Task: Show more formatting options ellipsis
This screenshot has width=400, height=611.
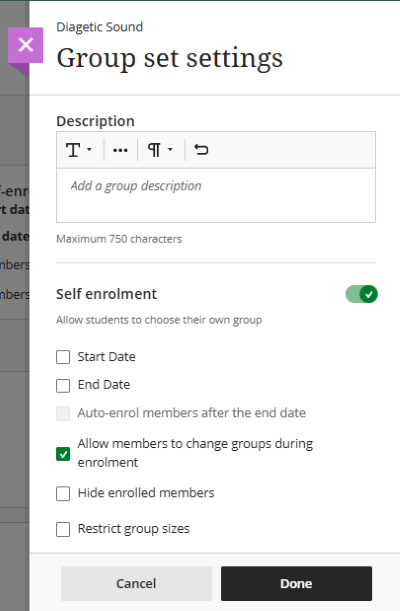Action: click(120, 150)
